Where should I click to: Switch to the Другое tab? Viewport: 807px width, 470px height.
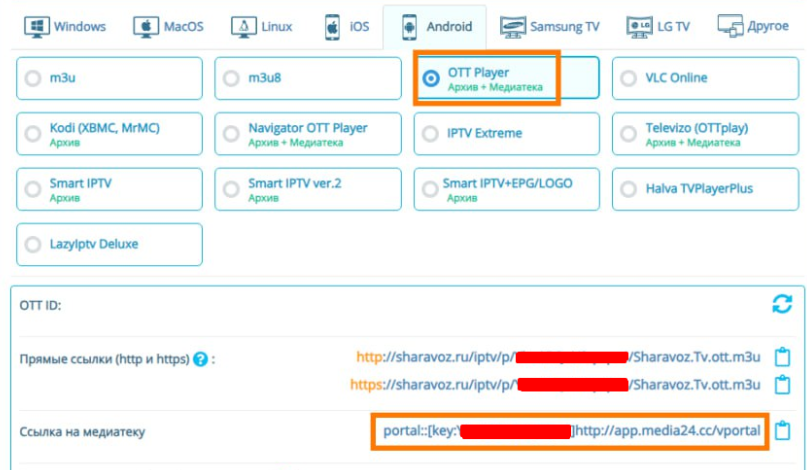[x=753, y=26]
